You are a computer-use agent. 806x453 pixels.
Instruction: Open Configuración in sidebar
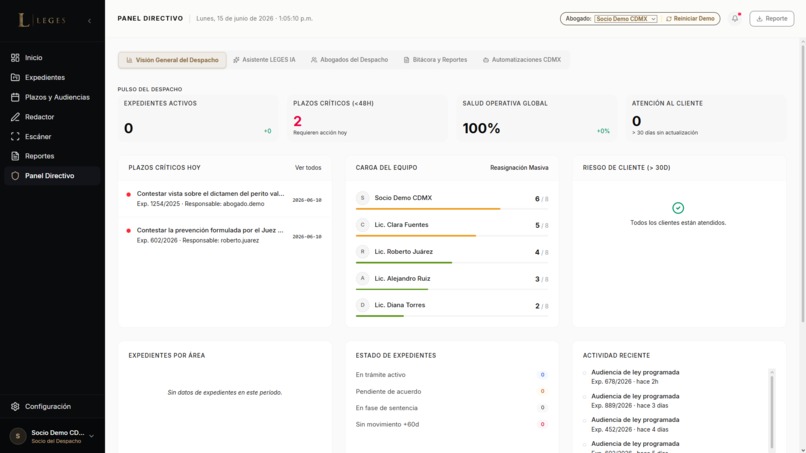pos(52,406)
